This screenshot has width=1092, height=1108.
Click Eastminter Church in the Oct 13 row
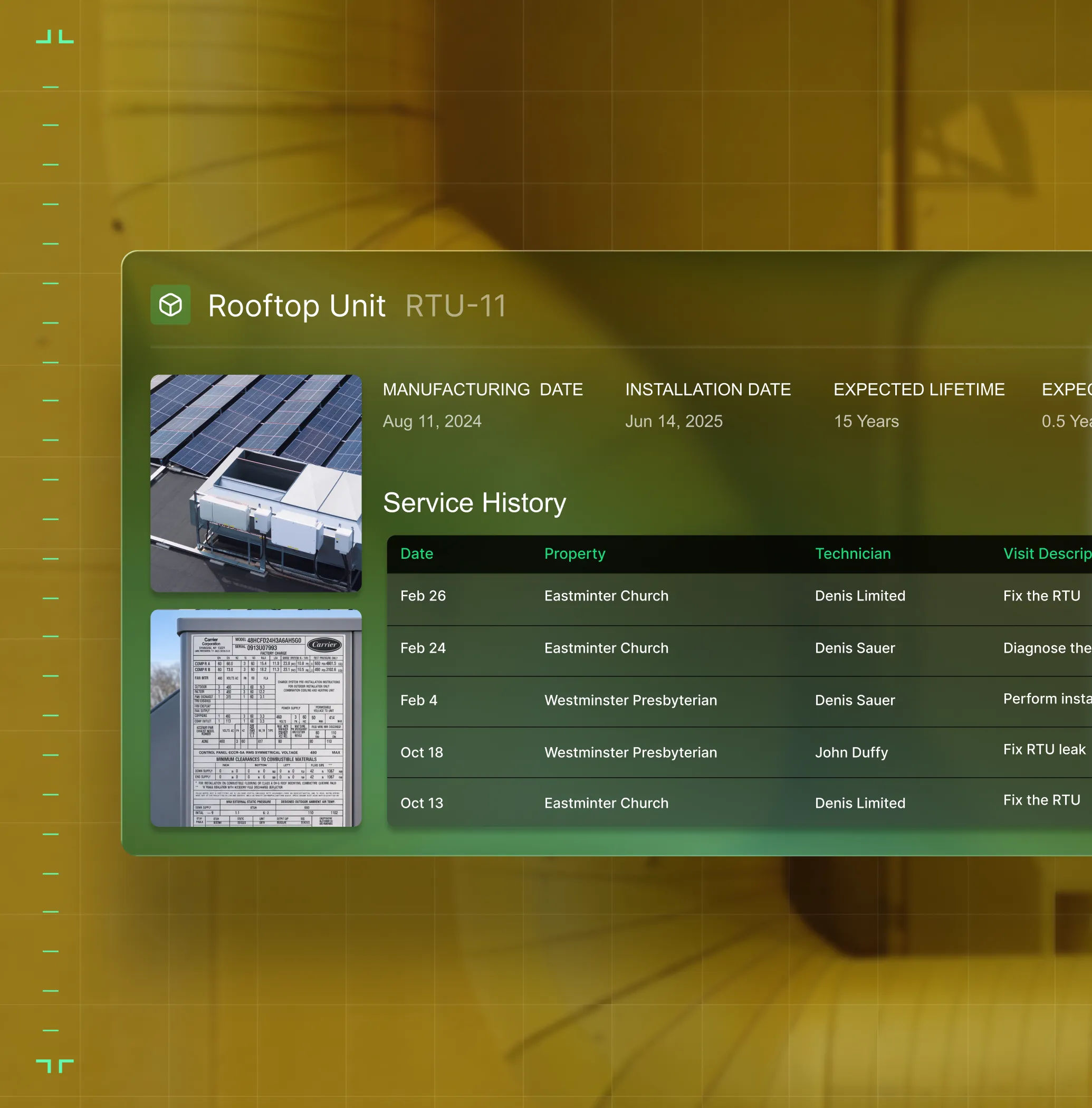point(606,803)
